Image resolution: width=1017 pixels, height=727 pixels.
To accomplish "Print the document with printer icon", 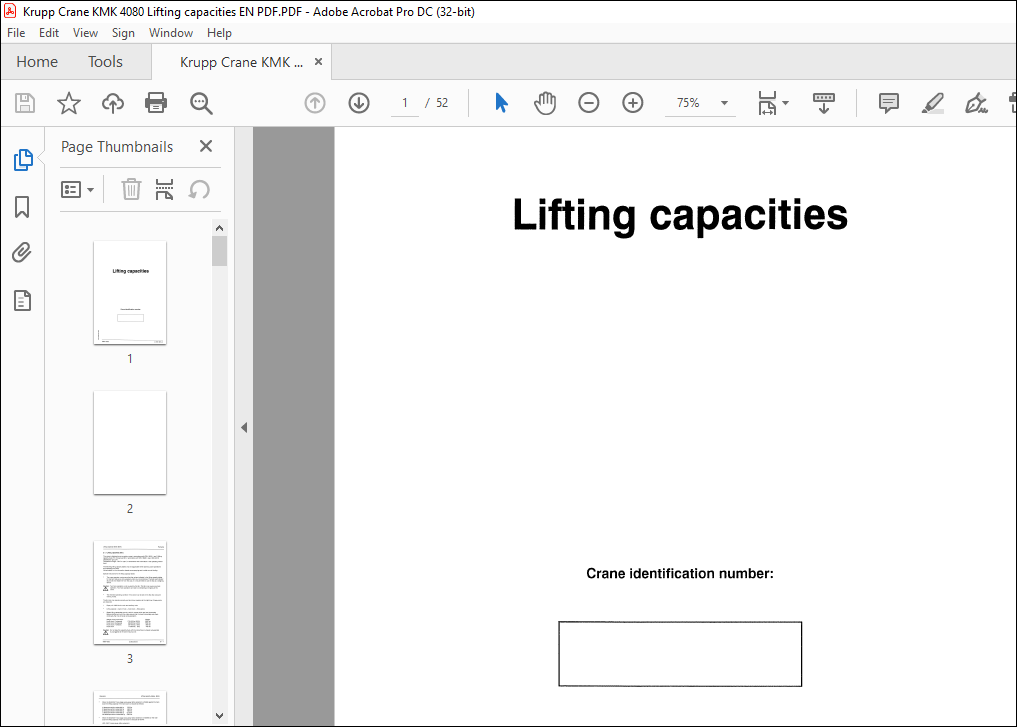I will 156,103.
